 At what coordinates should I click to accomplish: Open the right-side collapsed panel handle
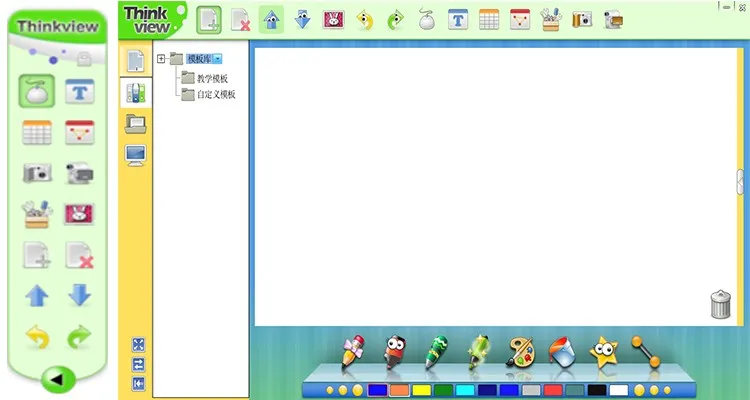[x=740, y=182]
